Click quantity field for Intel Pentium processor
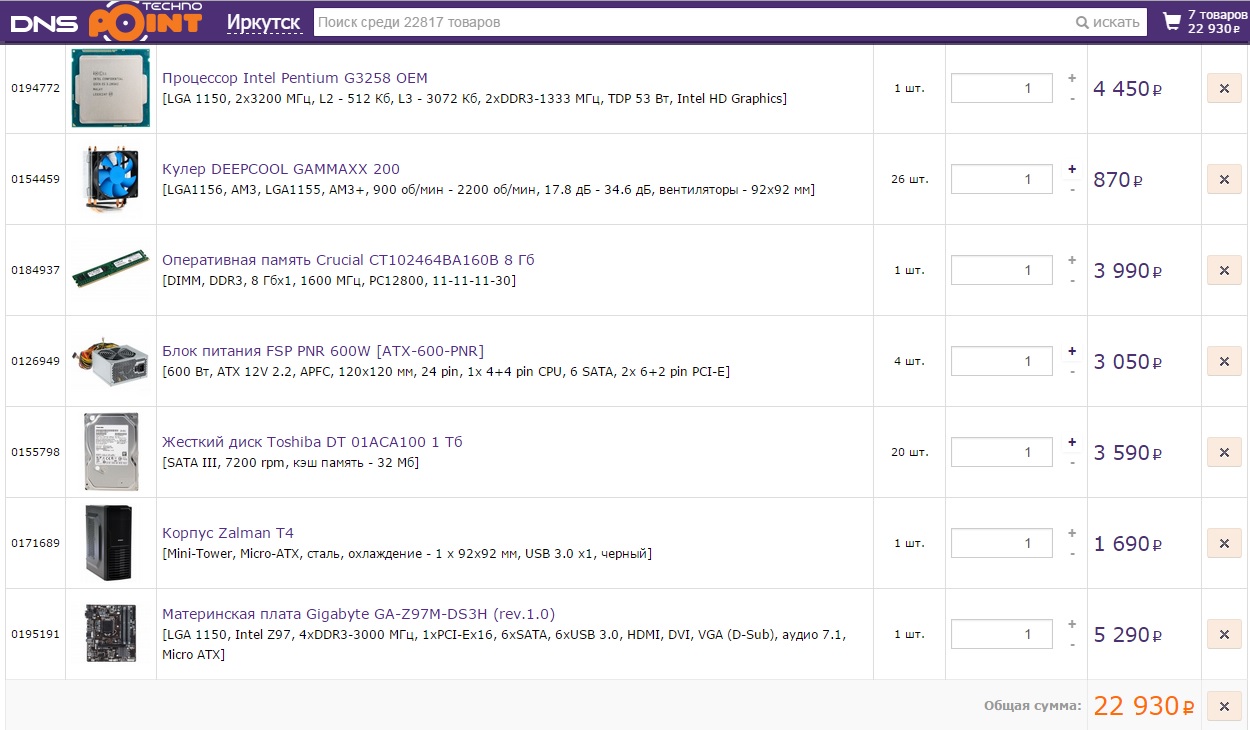 [x=1002, y=88]
